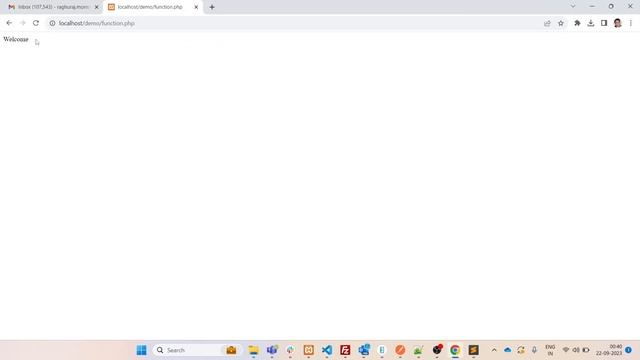This screenshot has width=640, height=360.
Task: Change the ENG IN input language
Action: [550, 350]
